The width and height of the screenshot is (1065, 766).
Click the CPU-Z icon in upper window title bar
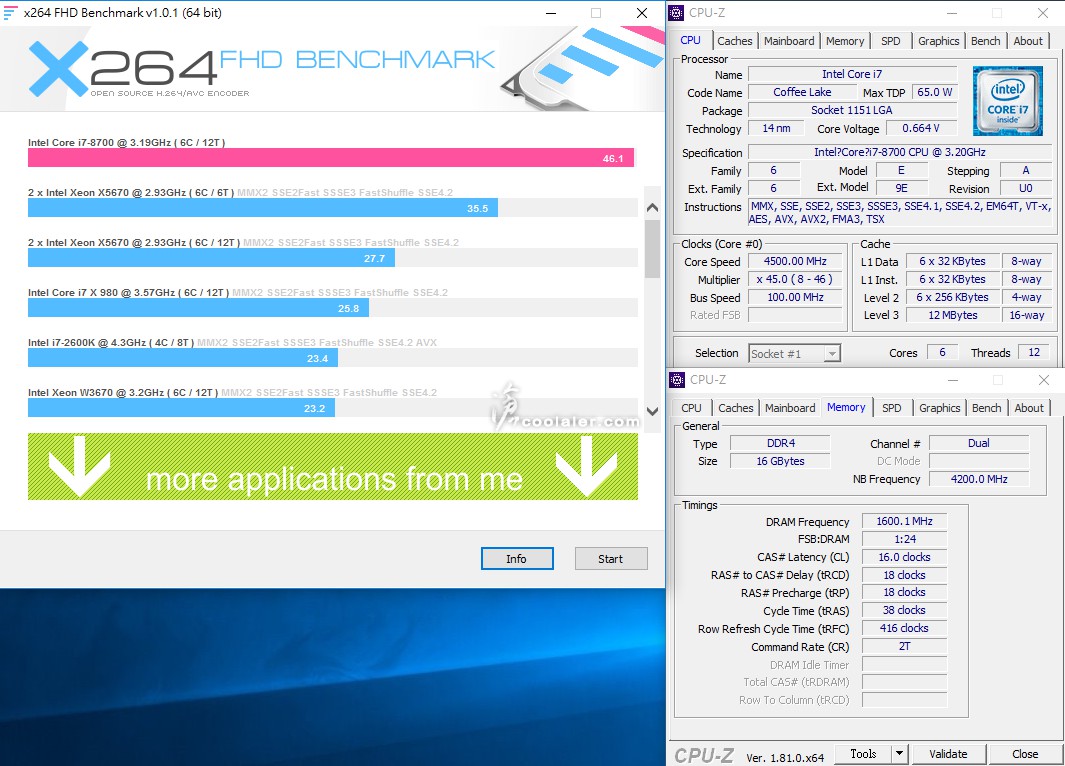676,13
